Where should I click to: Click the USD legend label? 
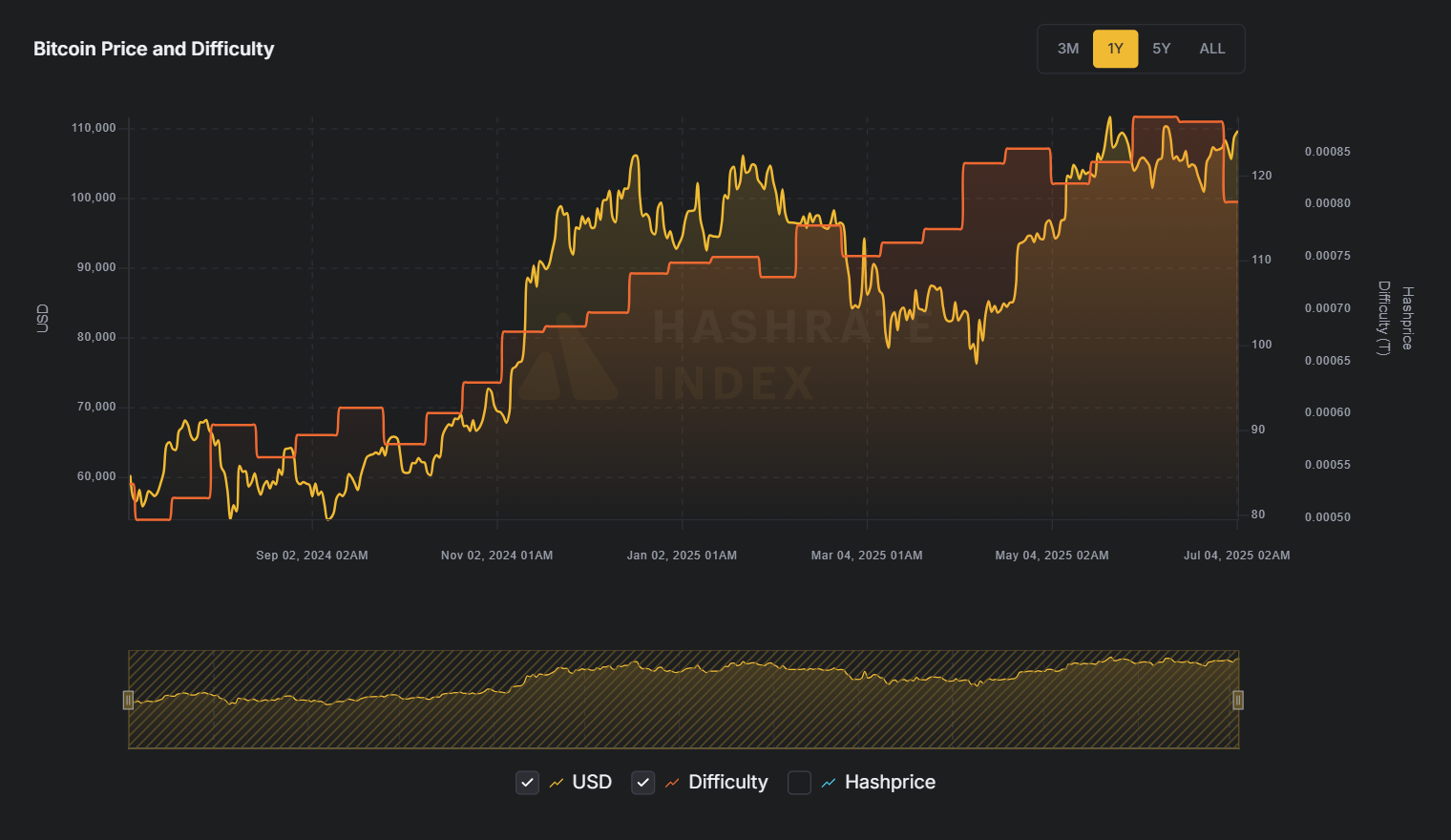tap(592, 783)
